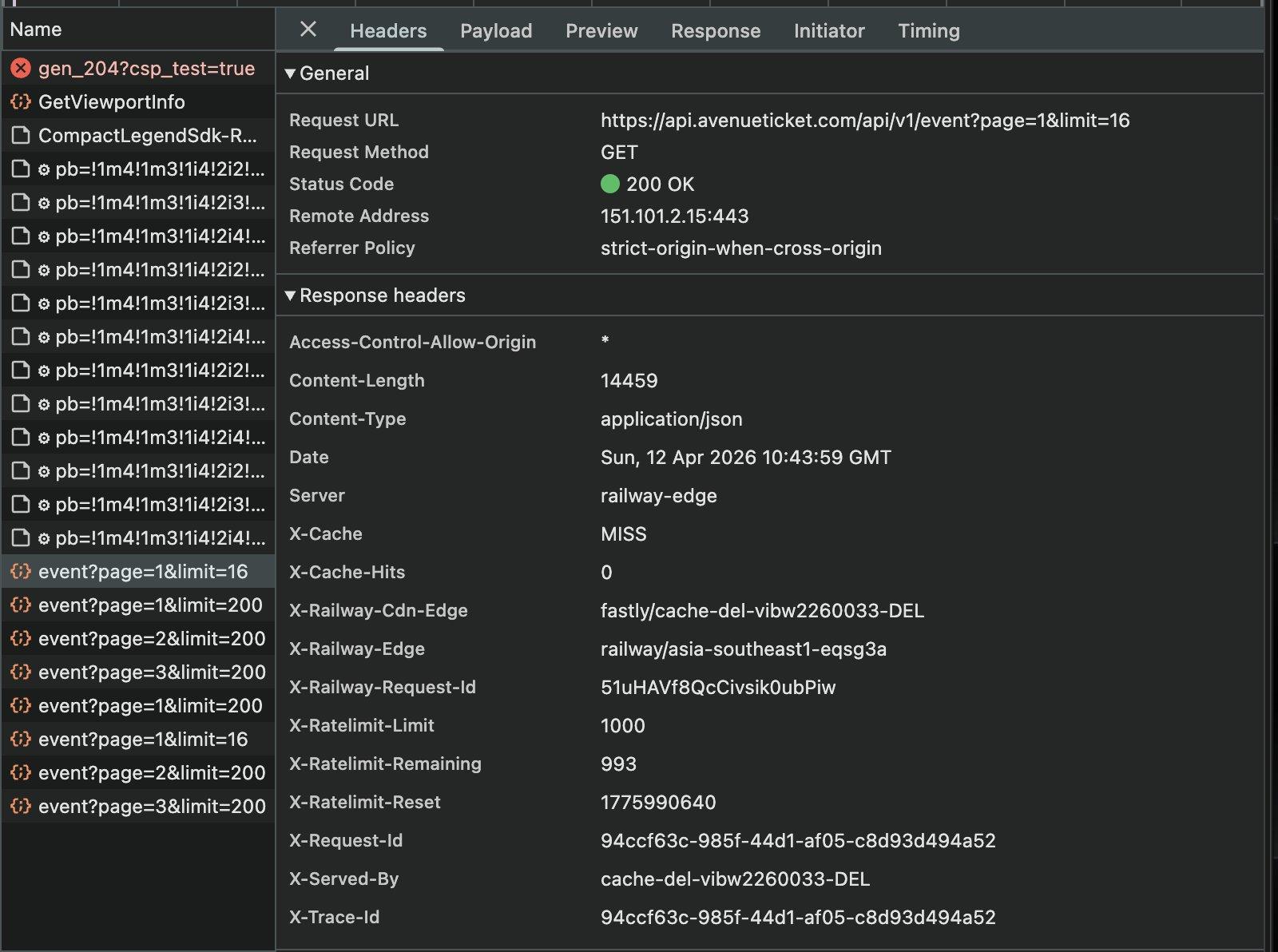Click the X-Ratelimit-Limit value 1000
Screen dimensions: 1278x952
[623, 726]
